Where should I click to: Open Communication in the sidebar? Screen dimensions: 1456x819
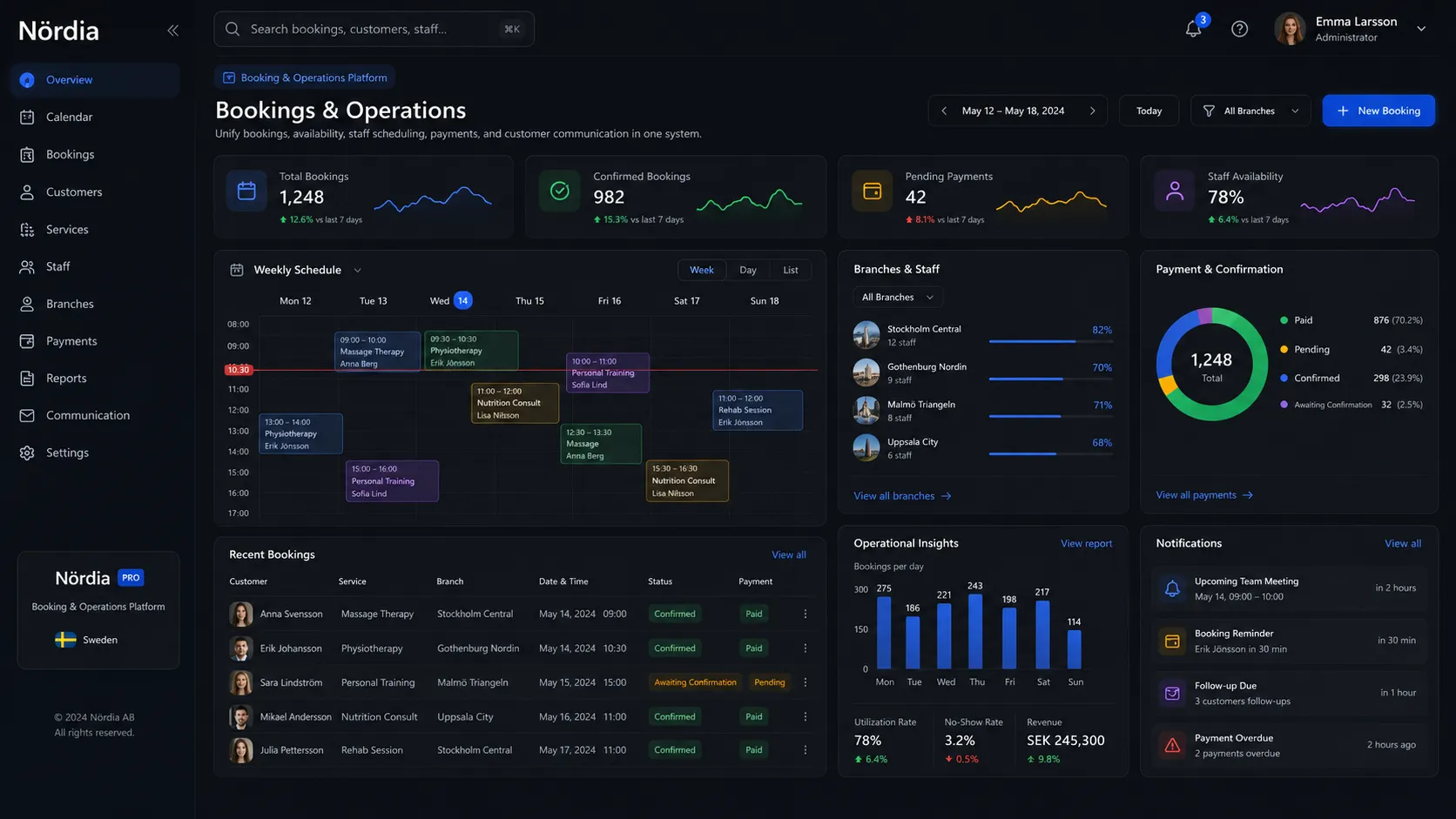[x=95, y=415]
